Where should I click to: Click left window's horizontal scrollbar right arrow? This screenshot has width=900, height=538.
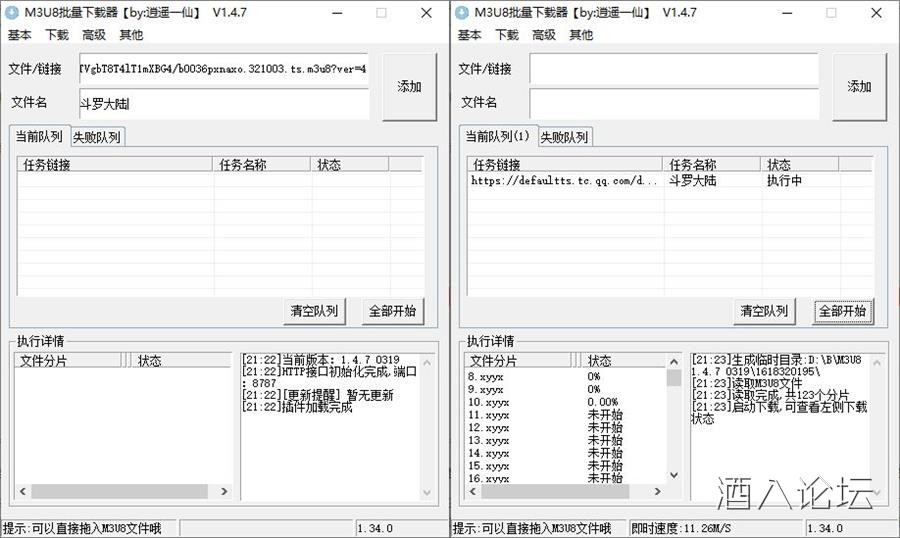[225, 492]
